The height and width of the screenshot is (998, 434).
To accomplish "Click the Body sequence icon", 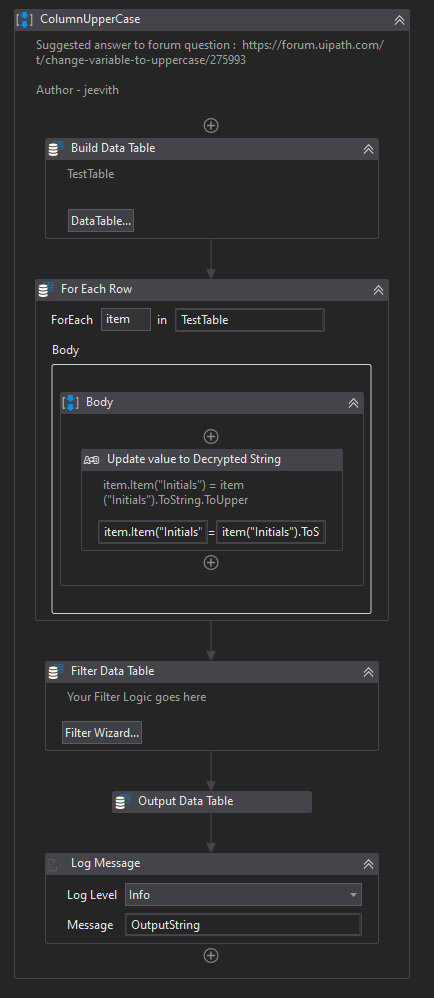I will (71, 402).
